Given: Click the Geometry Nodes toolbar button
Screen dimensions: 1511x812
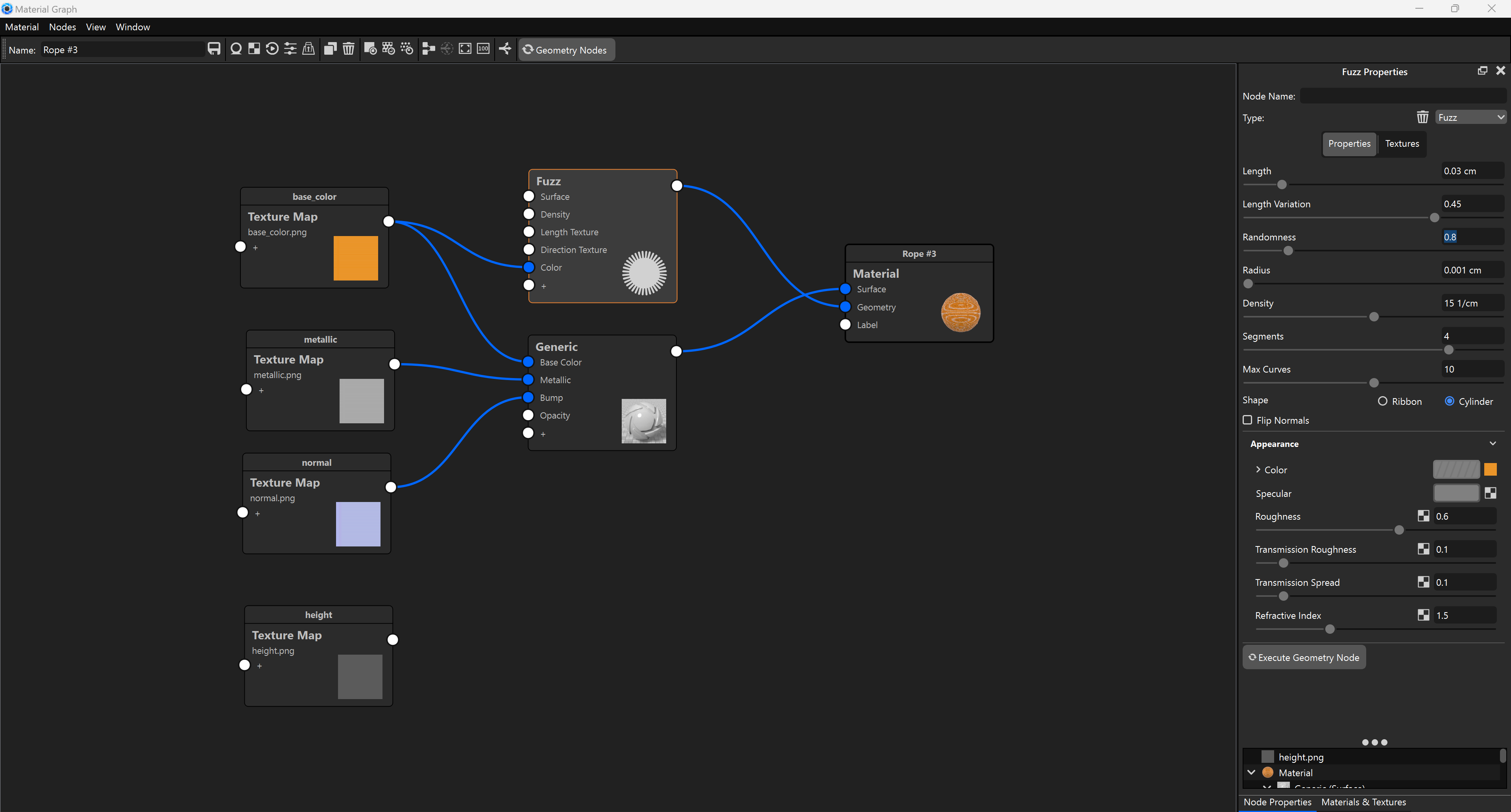Looking at the screenshot, I should click(x=565, y=50).
